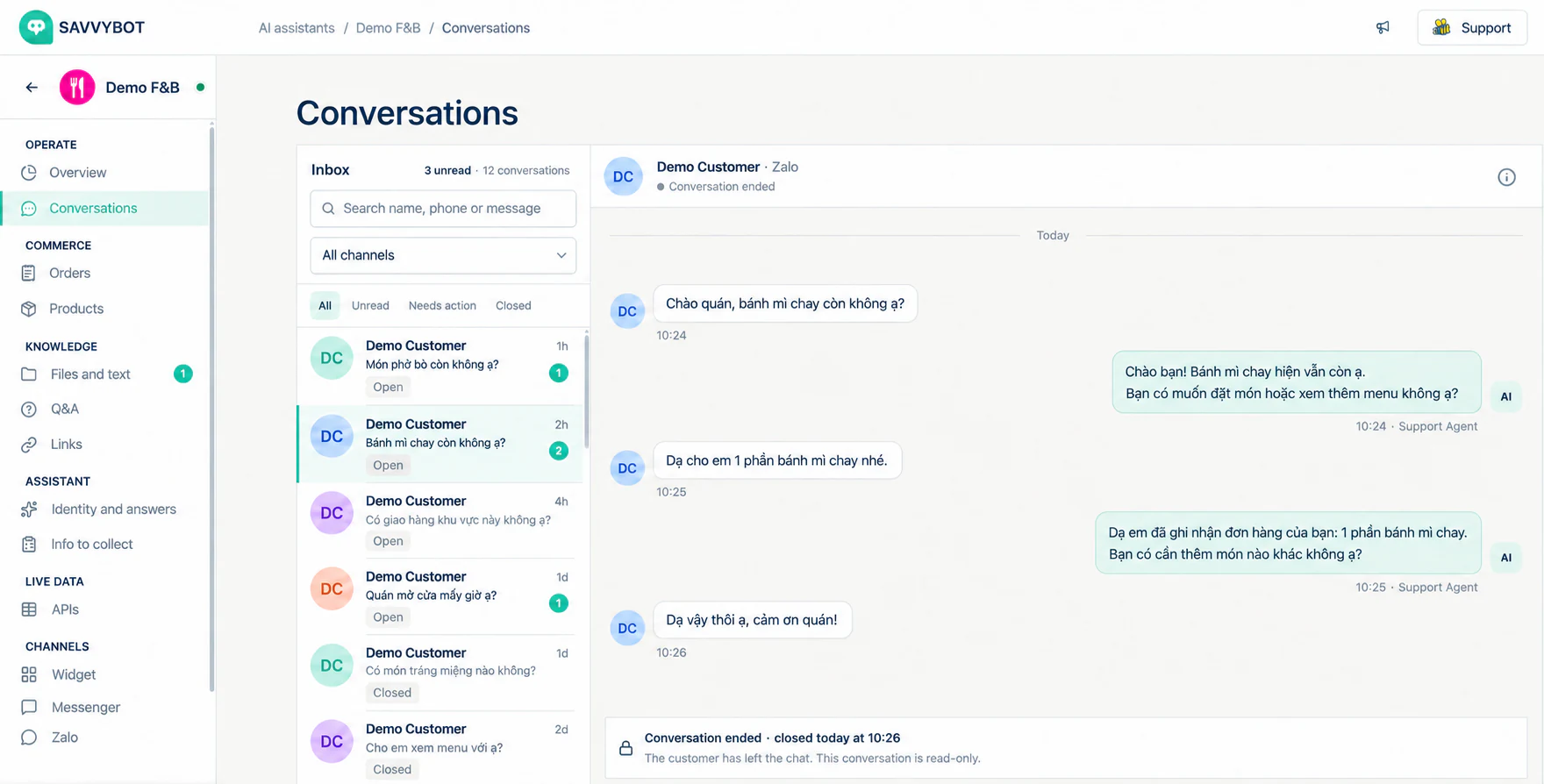Go back using the left arrow icon
The image size is (1544, 784).
(32, 87)
